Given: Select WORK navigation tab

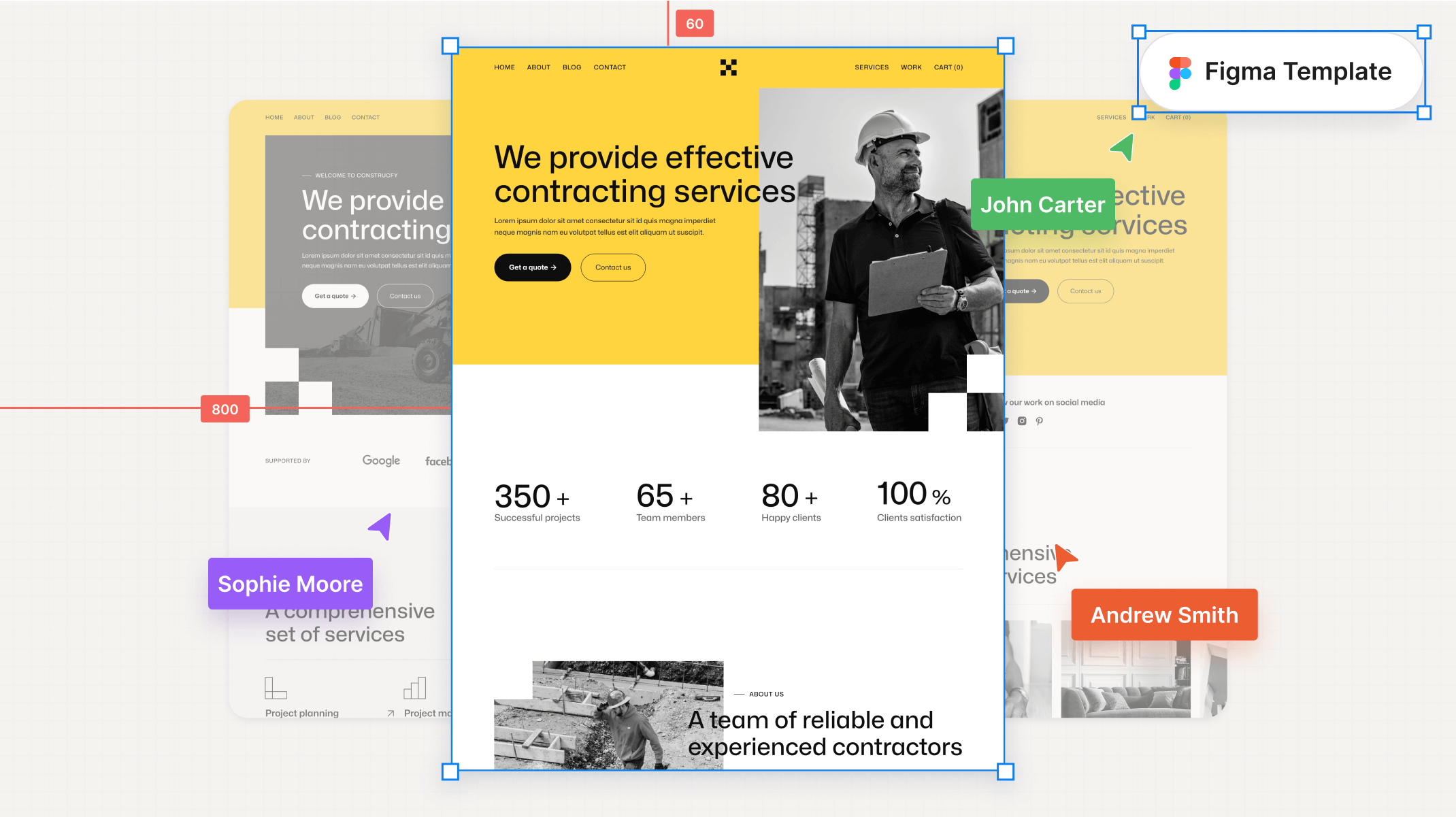Looking at the screenshot, I should (911, 67).
